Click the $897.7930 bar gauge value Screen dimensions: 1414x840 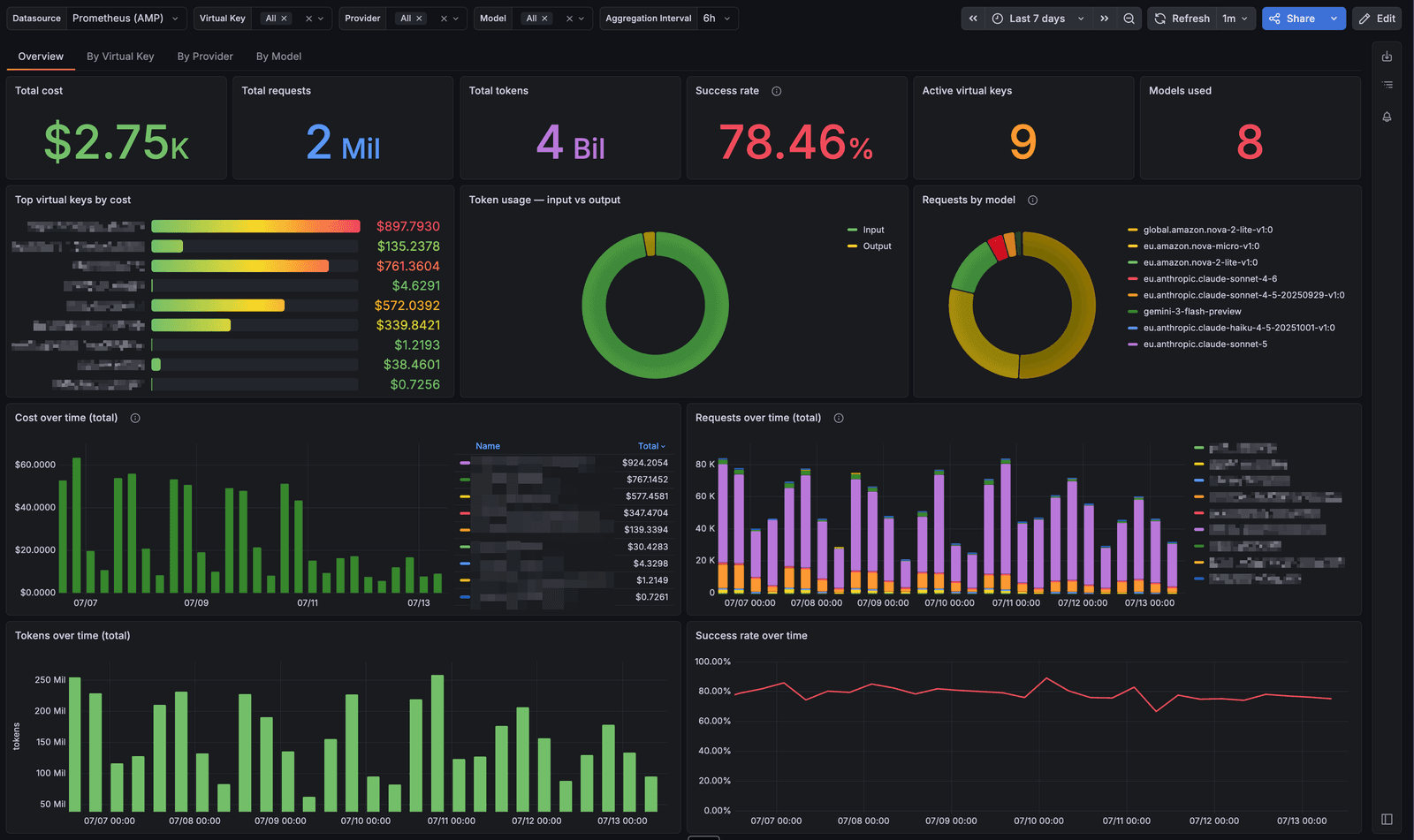[x=408, y=227]
